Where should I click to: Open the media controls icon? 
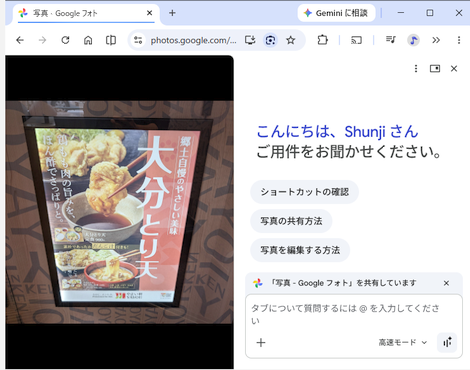tap(390, 40)
